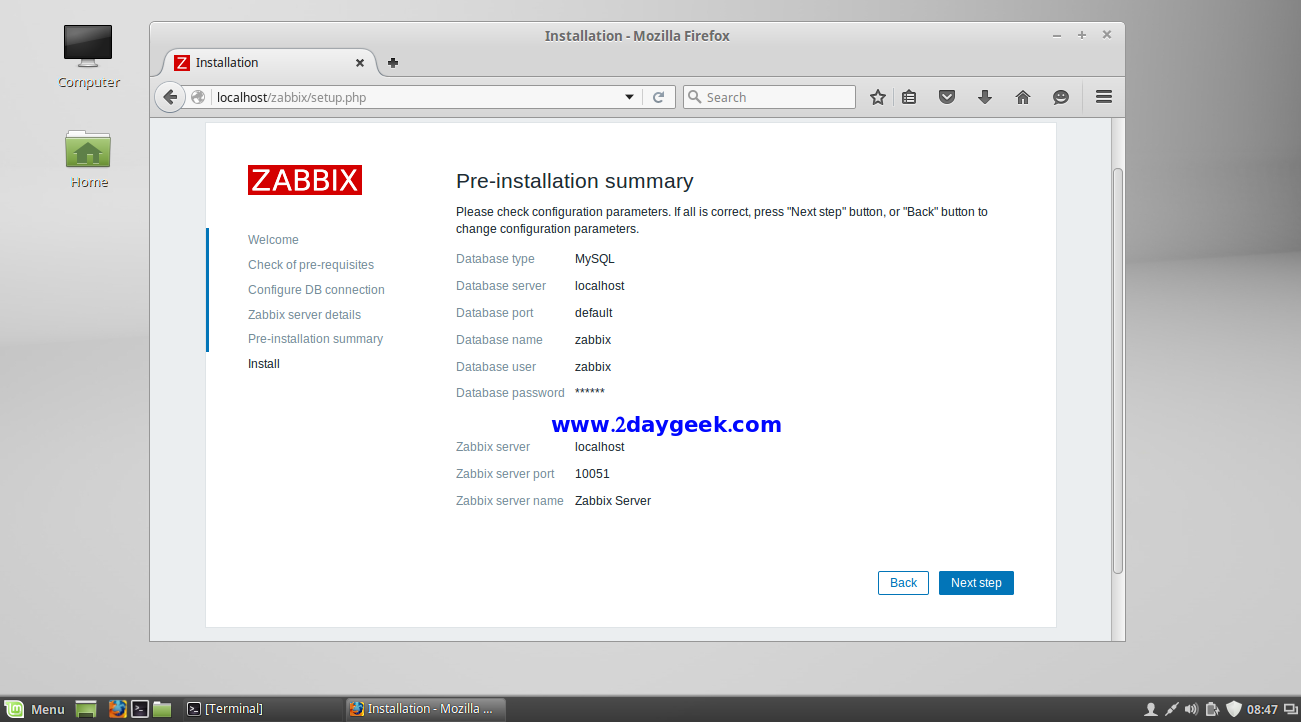Switch to Installation Firefox taskbar item

[x=425, y=709]
